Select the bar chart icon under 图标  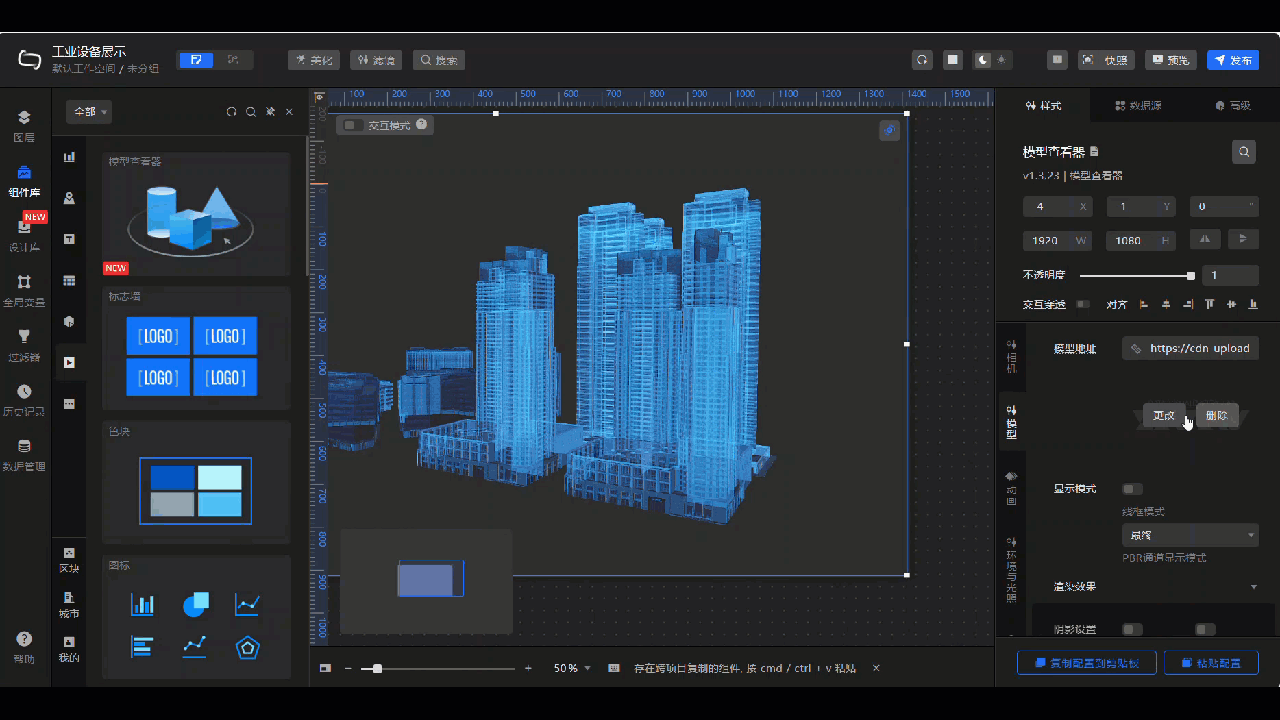coord(142,604)
